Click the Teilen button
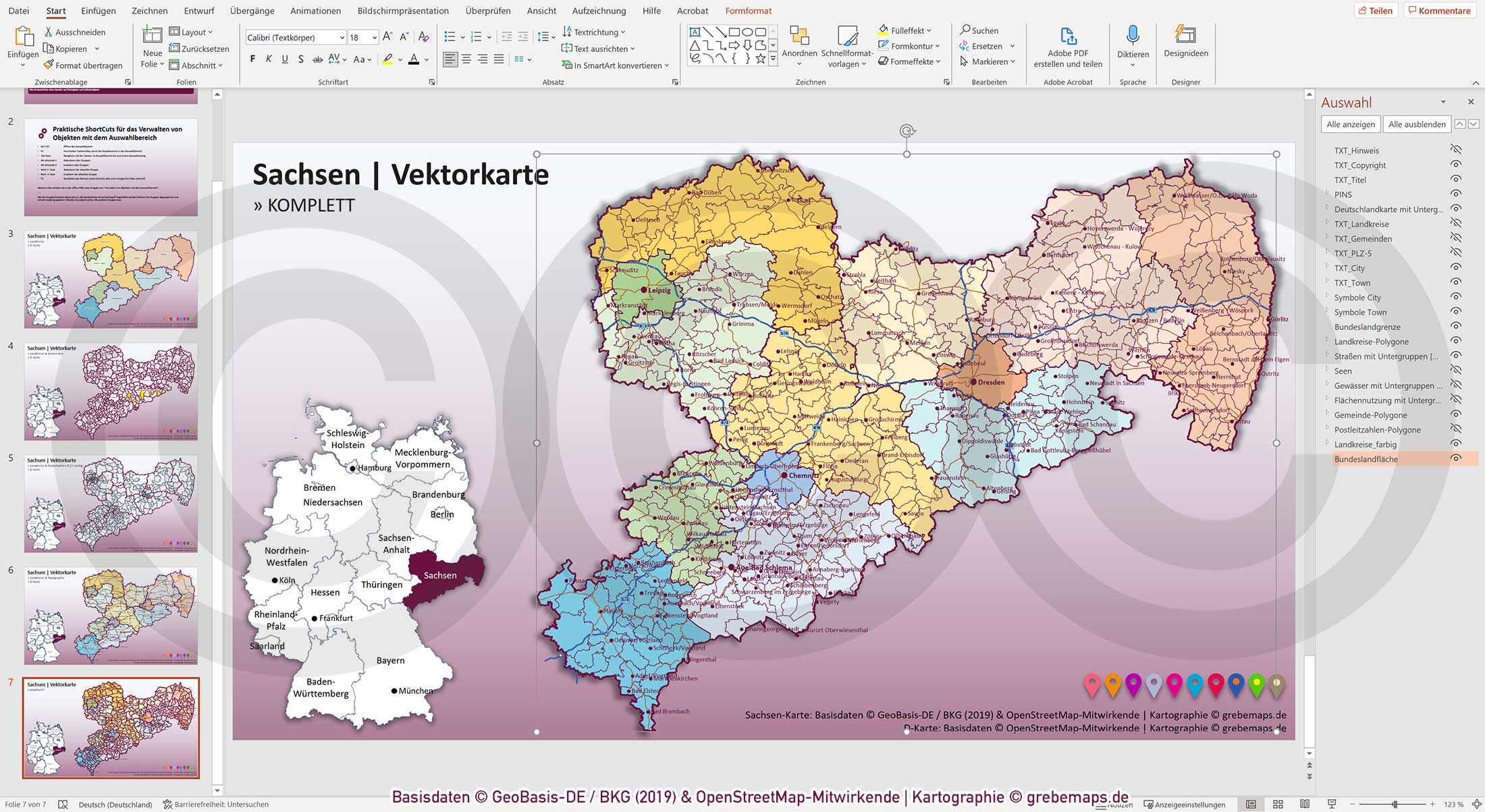1485x812 pixels. pyautogui.click(x=1376, y=10)
